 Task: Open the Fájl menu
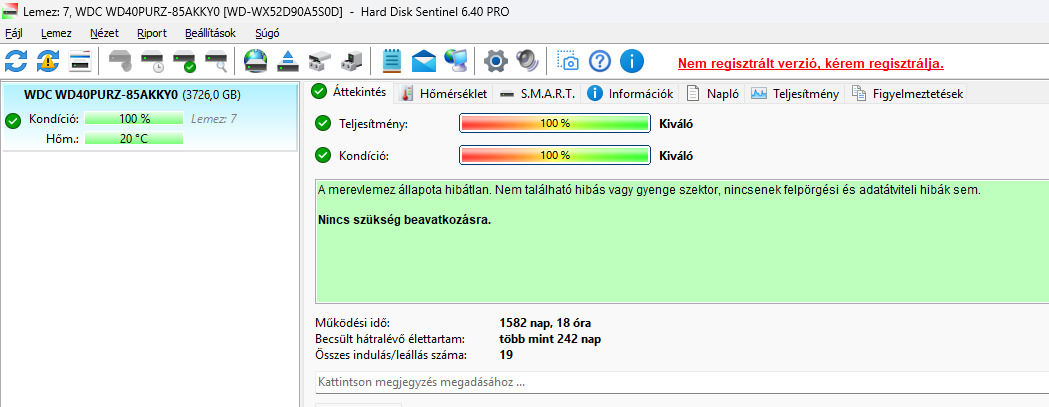point(13,33)
